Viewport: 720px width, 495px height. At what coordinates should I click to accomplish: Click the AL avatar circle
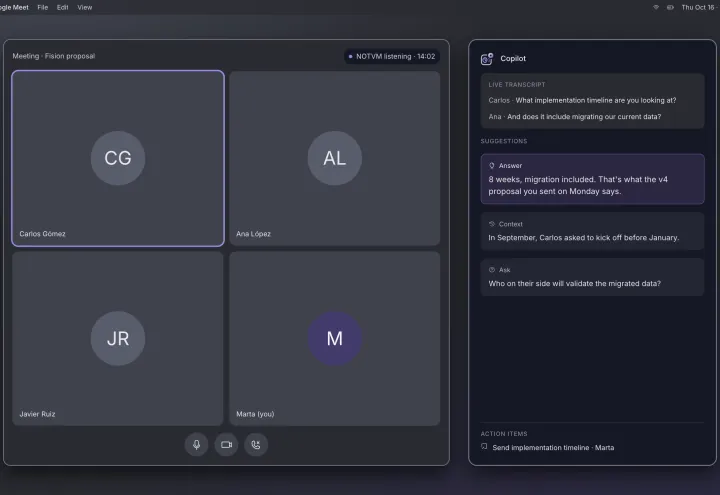tap(335, 158)
